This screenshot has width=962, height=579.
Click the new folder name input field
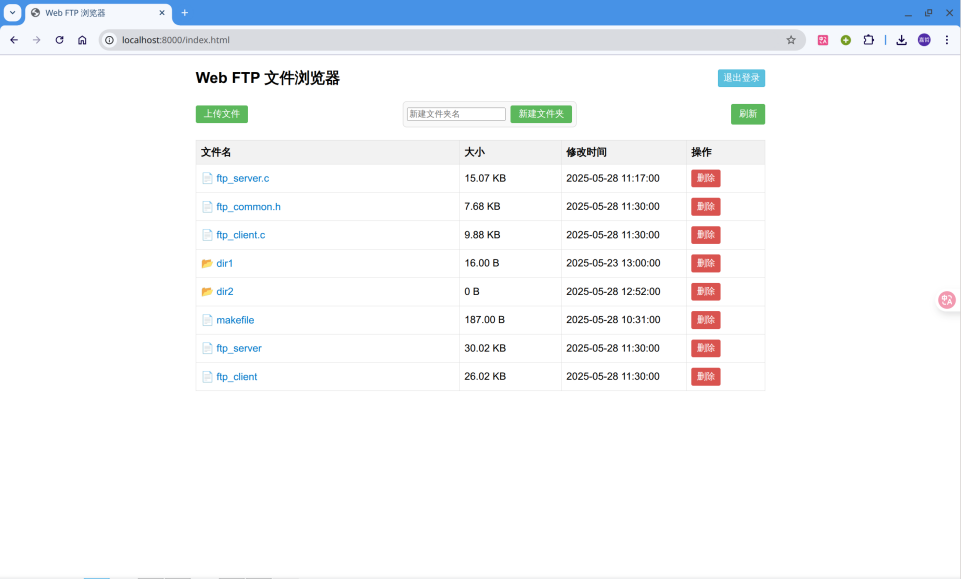click(x=455, y=113)
